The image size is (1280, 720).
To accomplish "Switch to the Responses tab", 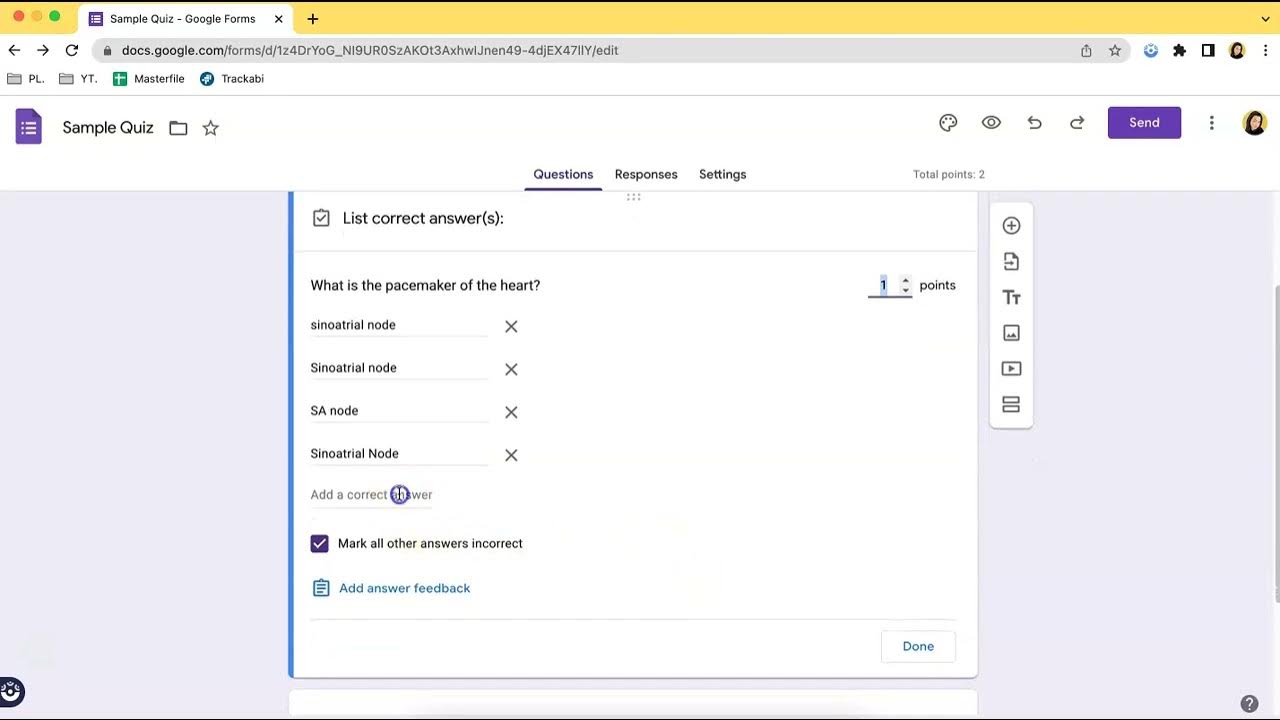I will [x=646, y=174].
